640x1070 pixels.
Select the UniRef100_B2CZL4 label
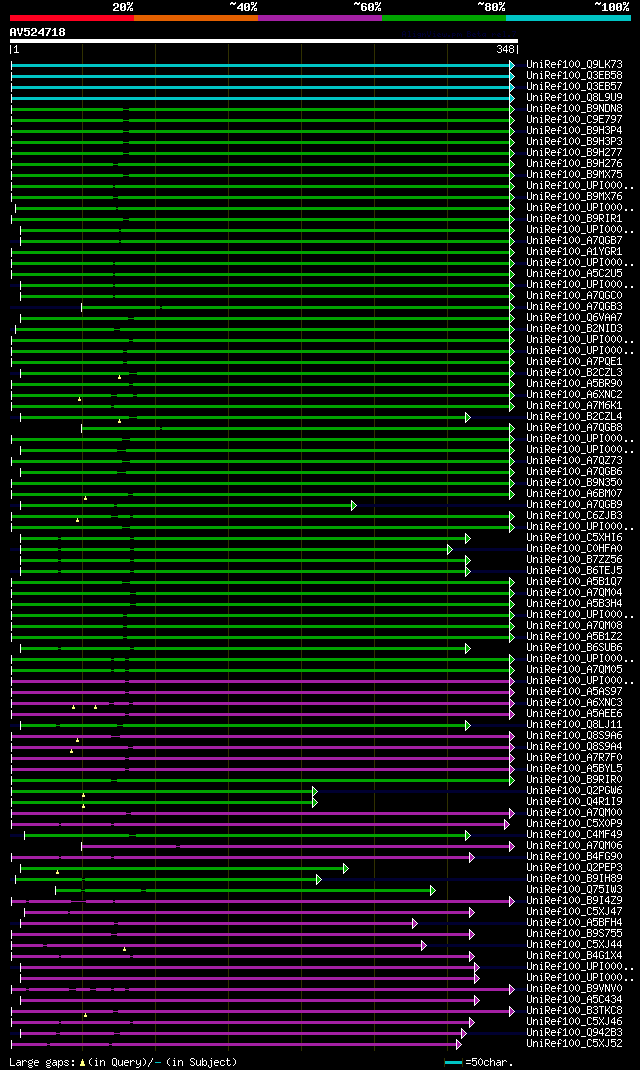point(574,416)
